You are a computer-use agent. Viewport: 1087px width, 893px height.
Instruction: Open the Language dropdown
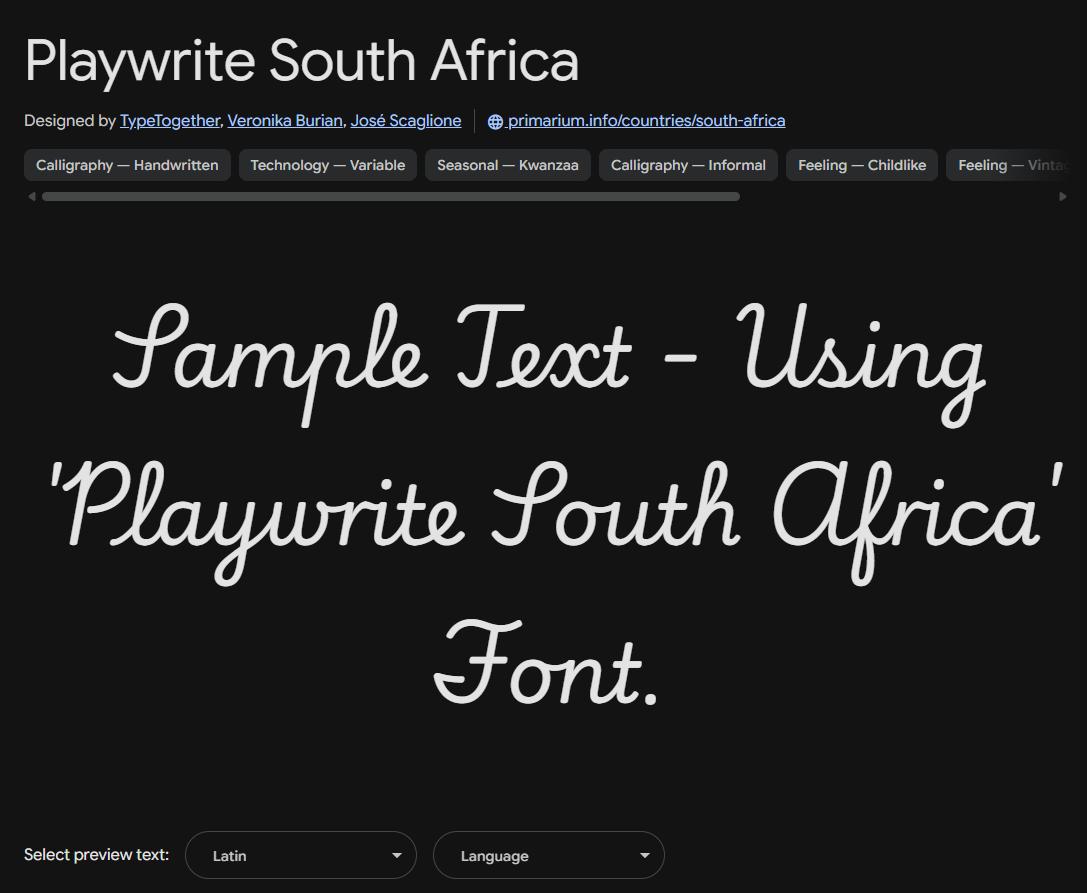pyautogui.click(x=549, y=855)
